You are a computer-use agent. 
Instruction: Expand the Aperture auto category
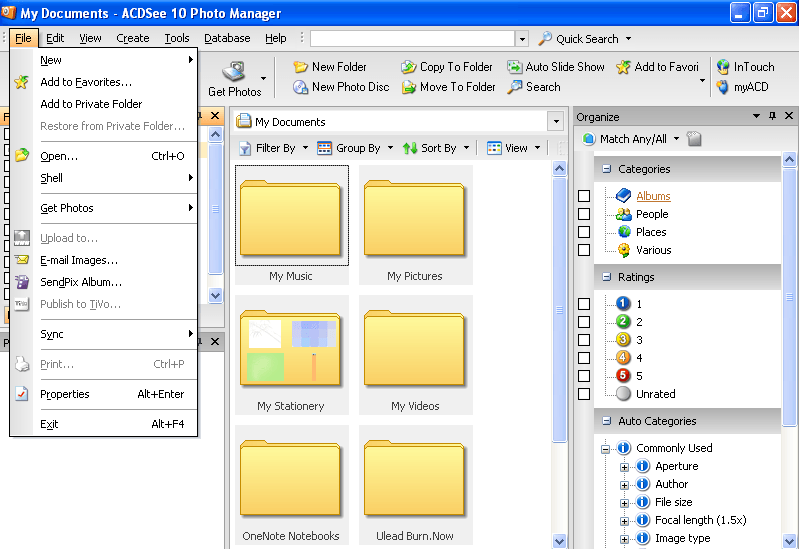pos(624,467)
